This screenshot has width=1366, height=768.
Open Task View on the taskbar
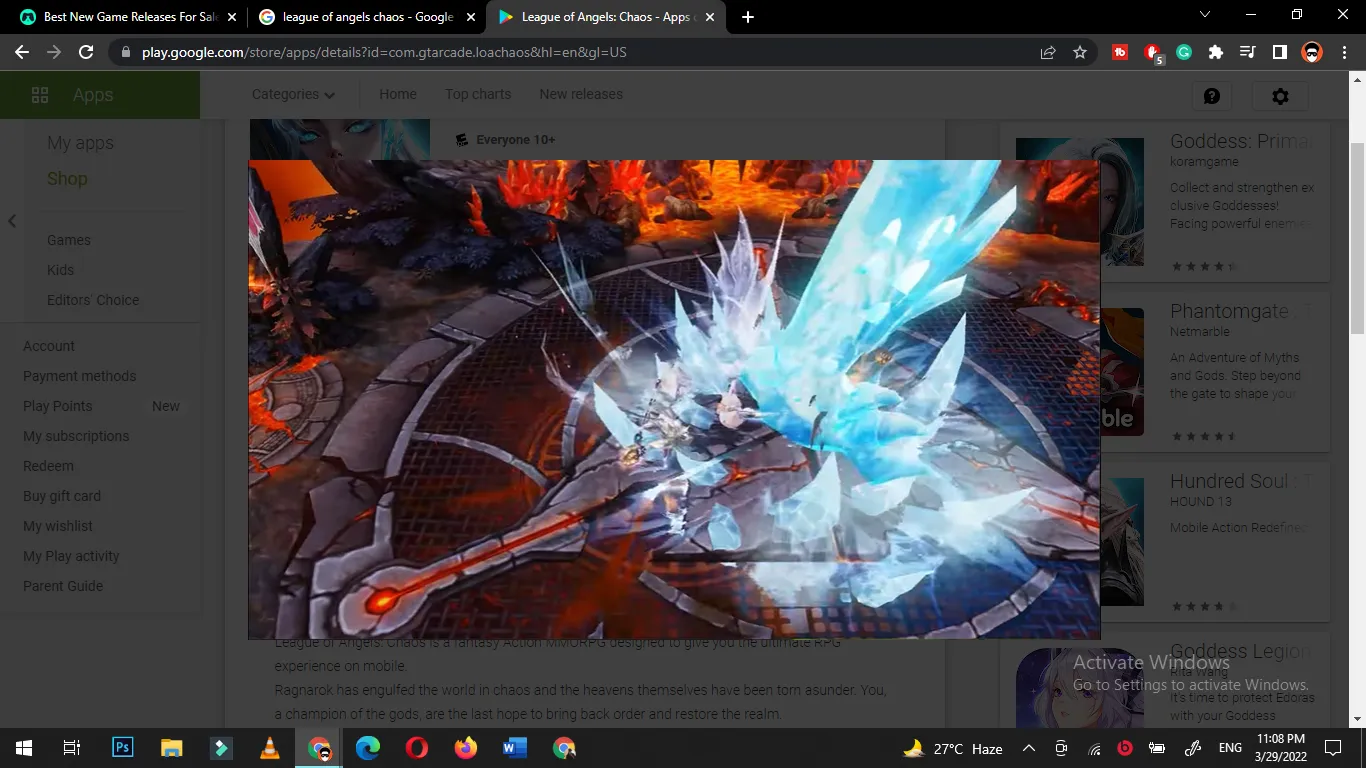pyautogui.click(x=72, y=748)
